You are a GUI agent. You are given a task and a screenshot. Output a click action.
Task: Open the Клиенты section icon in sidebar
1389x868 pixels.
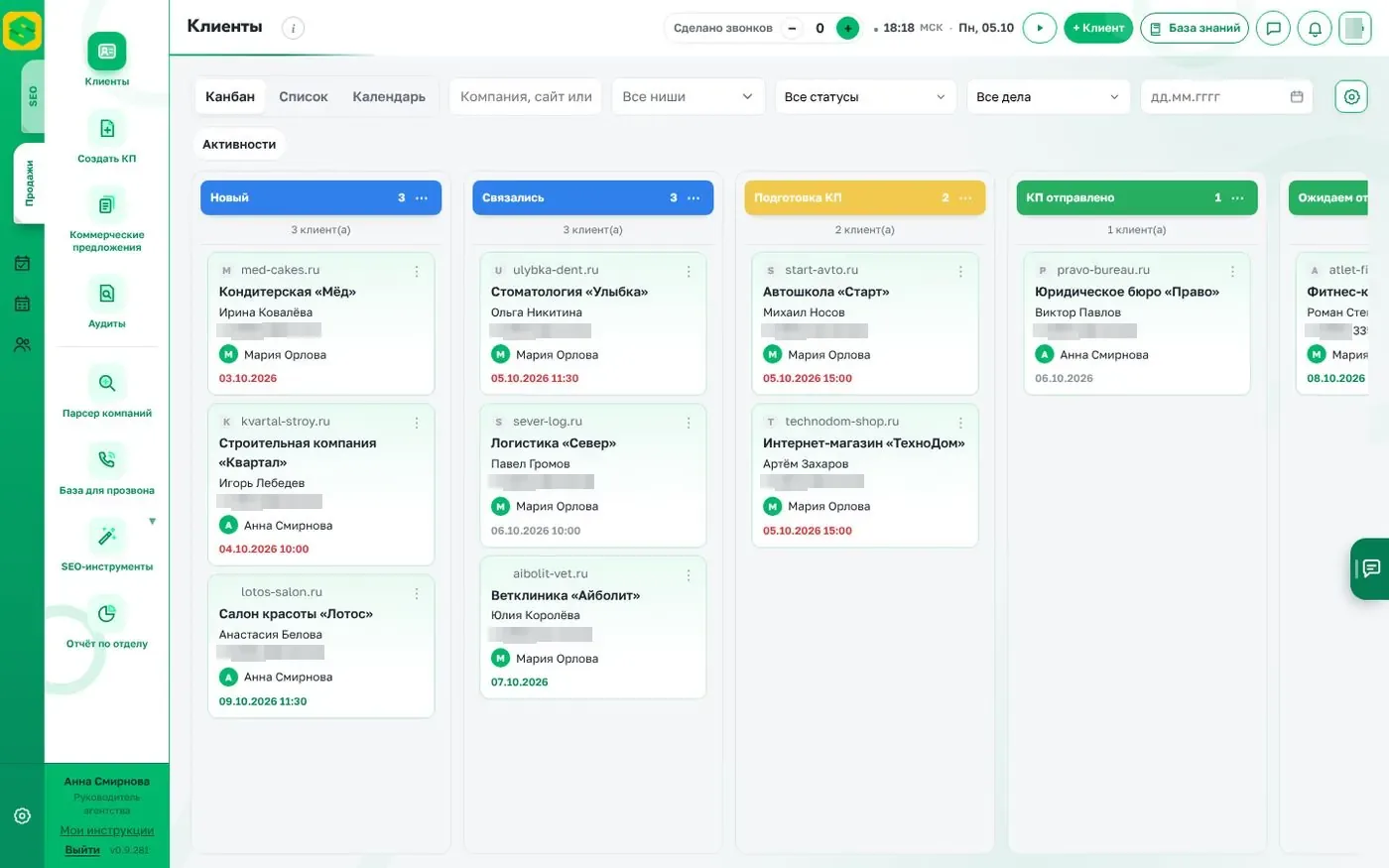(x=107, y=52)
